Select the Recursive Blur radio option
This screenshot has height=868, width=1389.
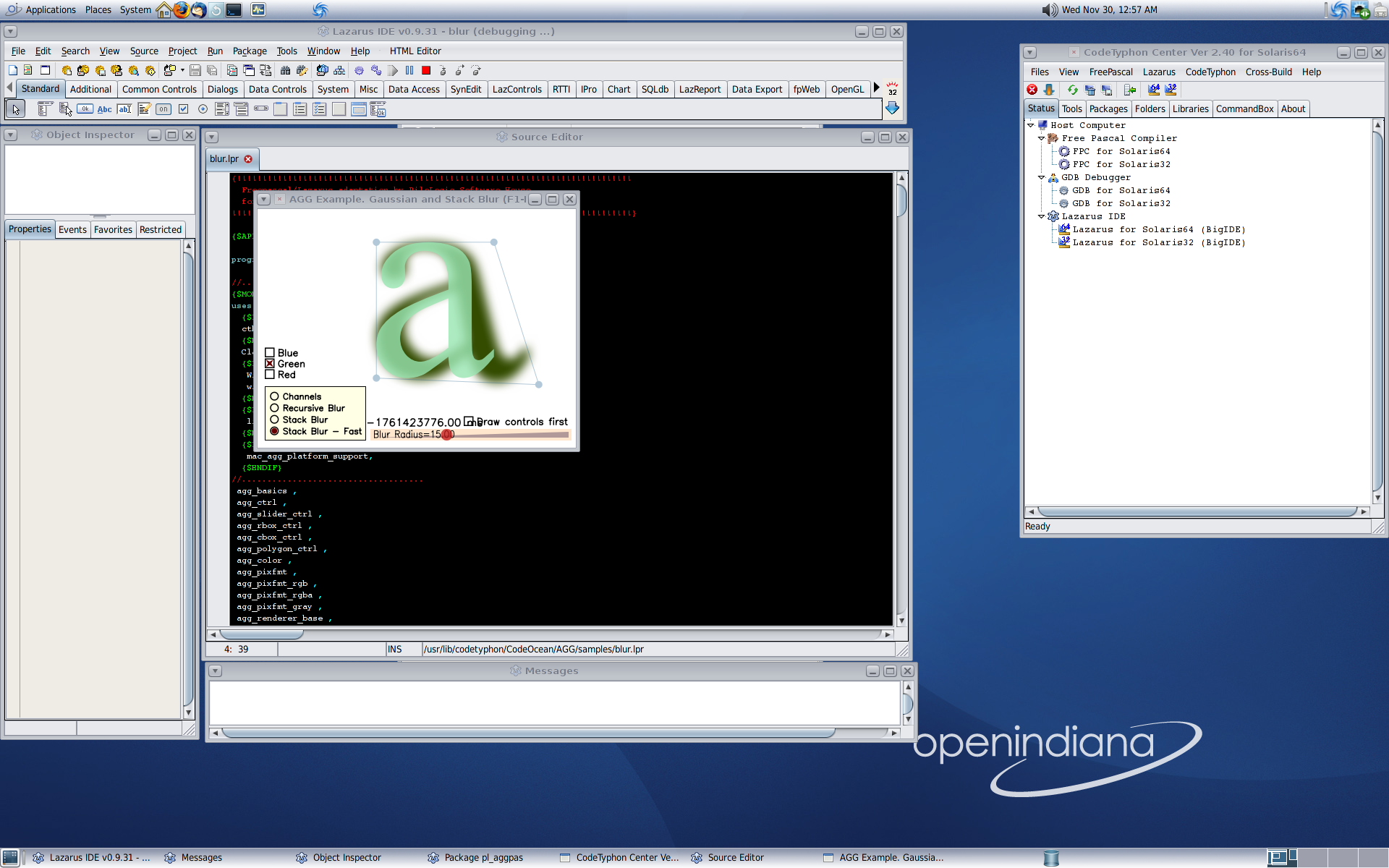[x=275, y=408]
